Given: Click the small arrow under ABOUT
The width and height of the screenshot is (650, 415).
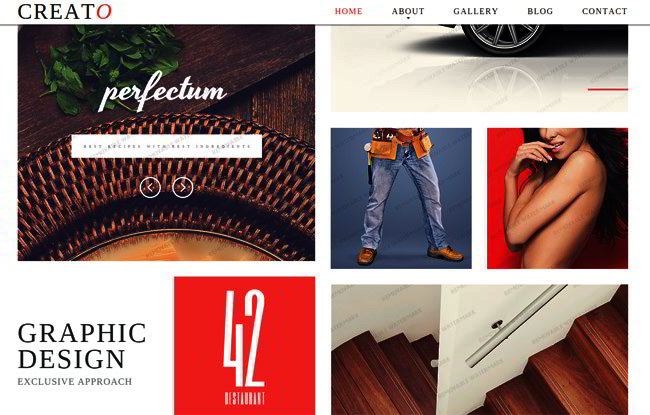Looking at the screenshot, I should click(x=408, y=18).
